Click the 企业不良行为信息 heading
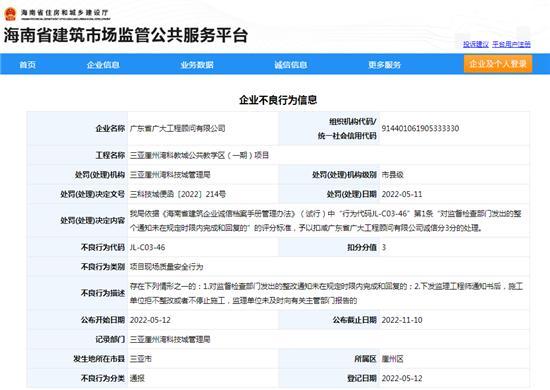 click(278, 100)
